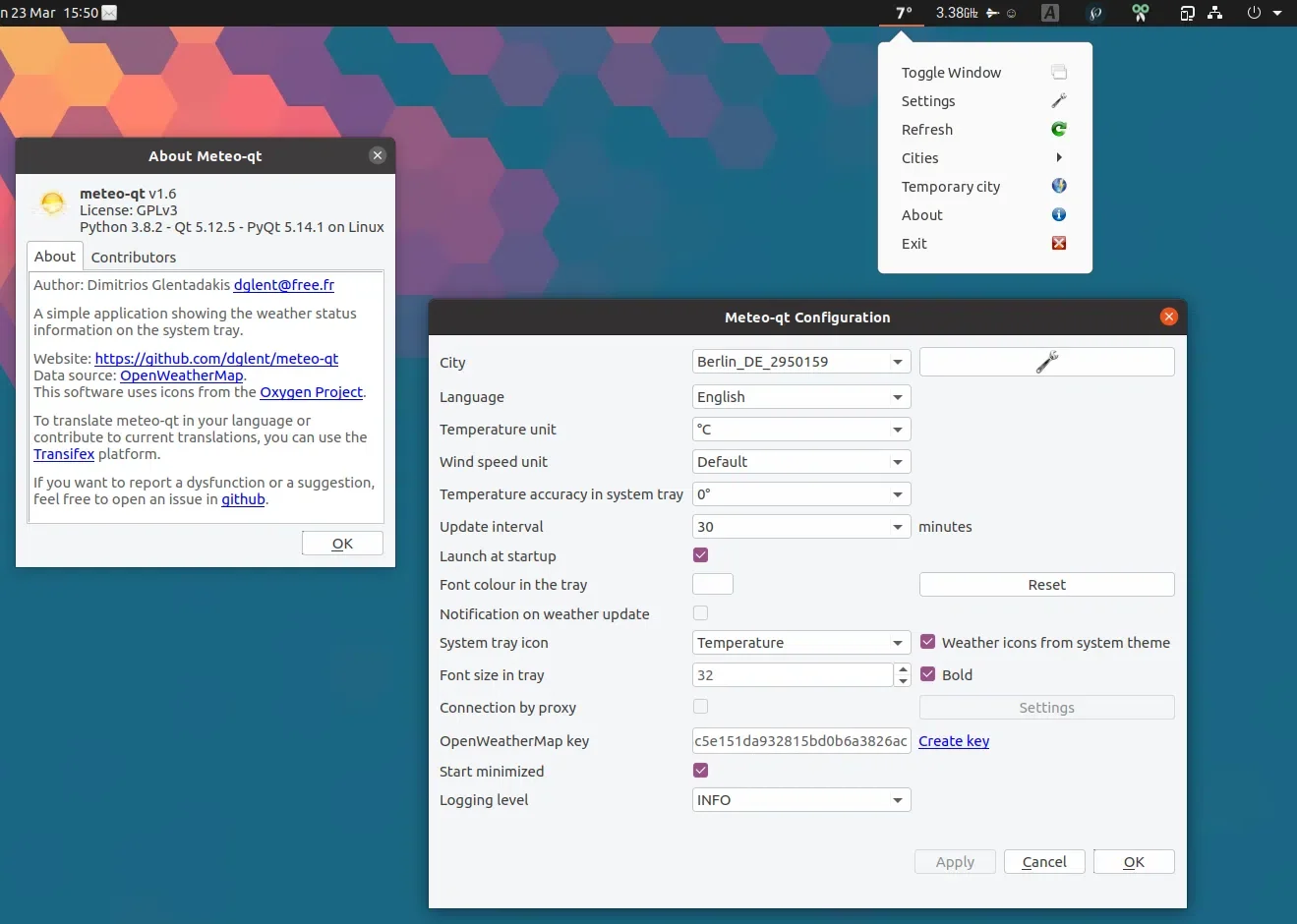This screenshot has width=1297, height=924.
Task: Expand the Wind speed unit dropdown
Action: [x=801, y=462]
